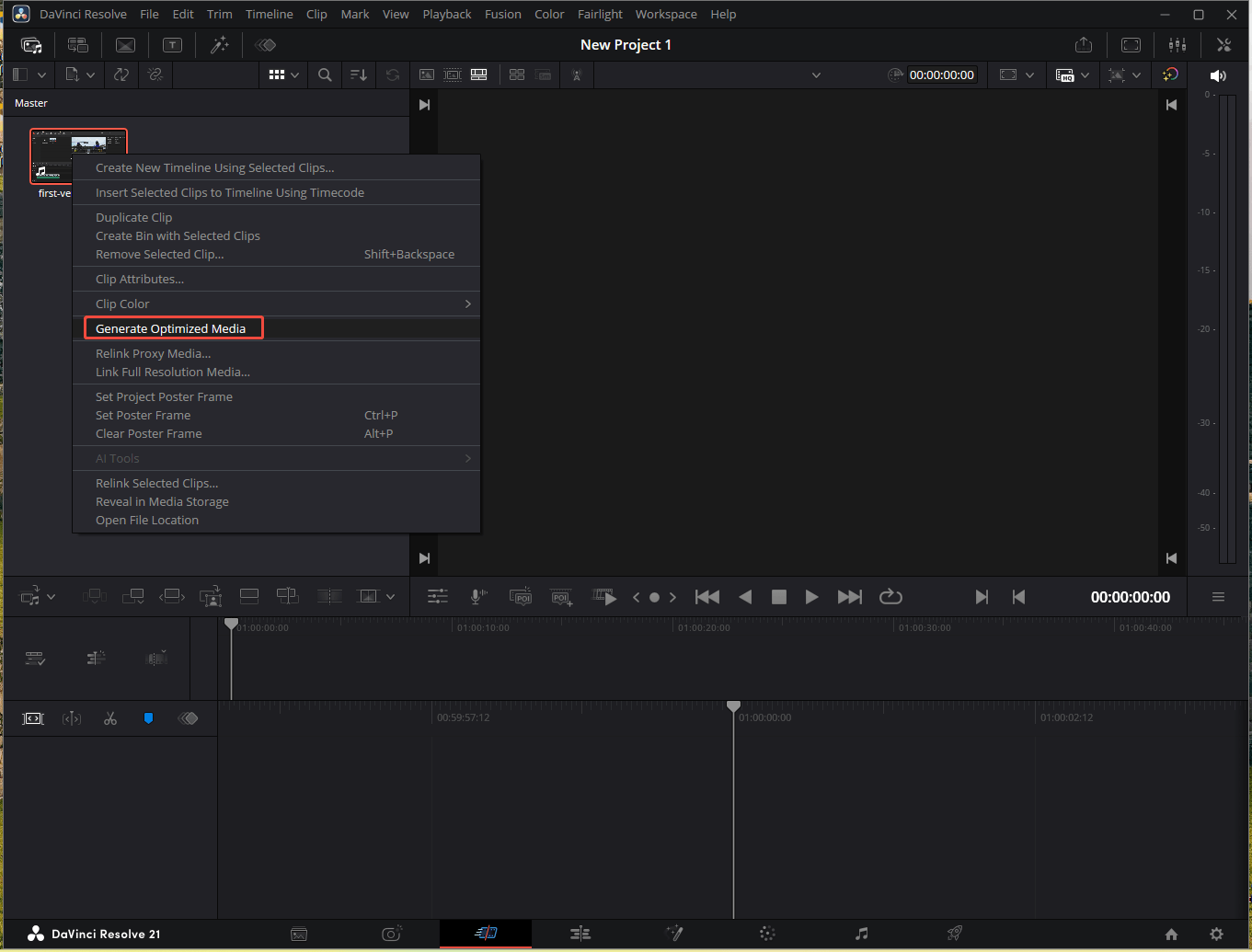This screenshot has width=1252, height=952.
Task: Select the Close Up edit icon
Action: pos(212,597)
